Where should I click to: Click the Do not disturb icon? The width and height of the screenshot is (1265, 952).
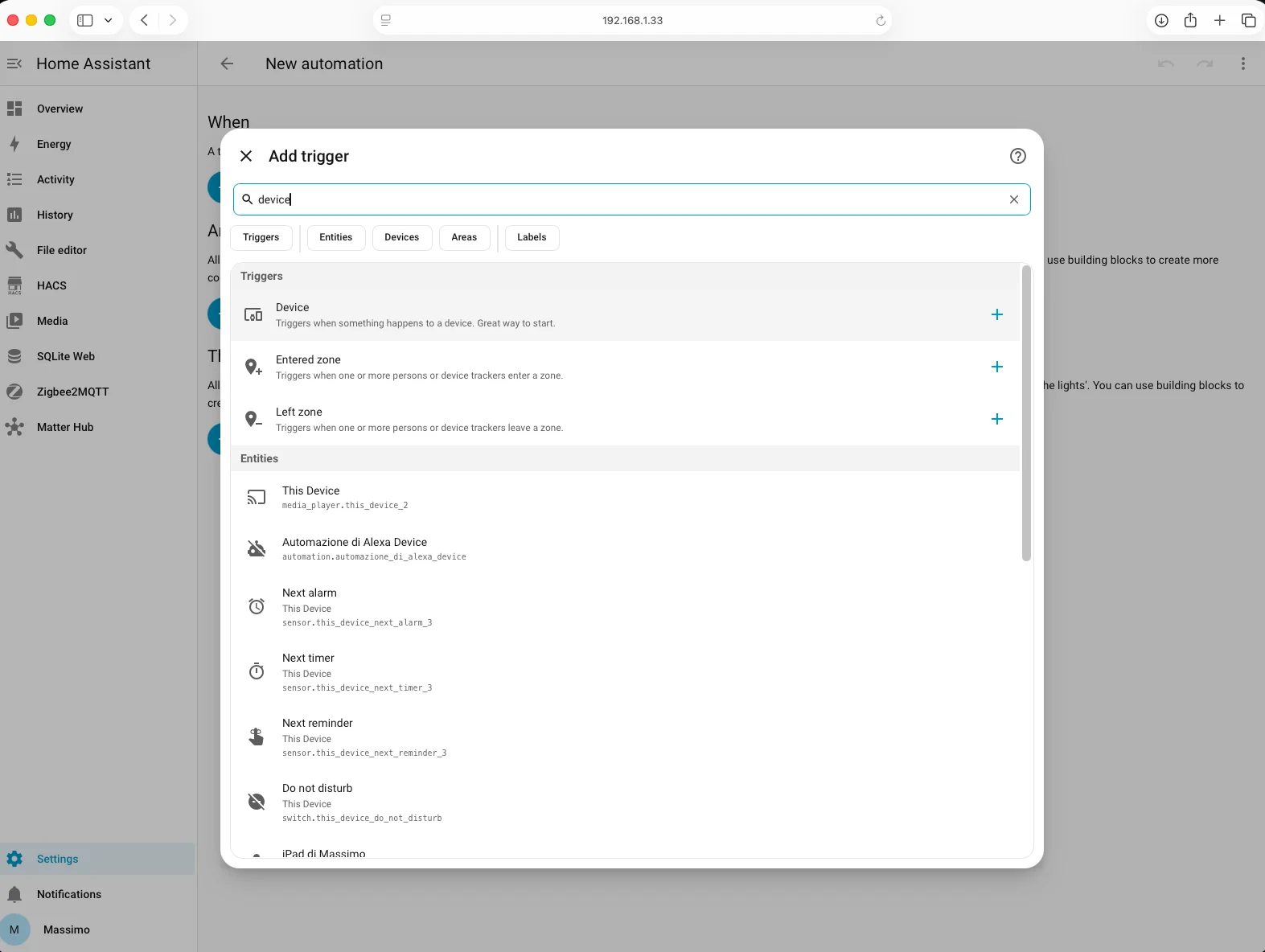[x=257, y=802]
